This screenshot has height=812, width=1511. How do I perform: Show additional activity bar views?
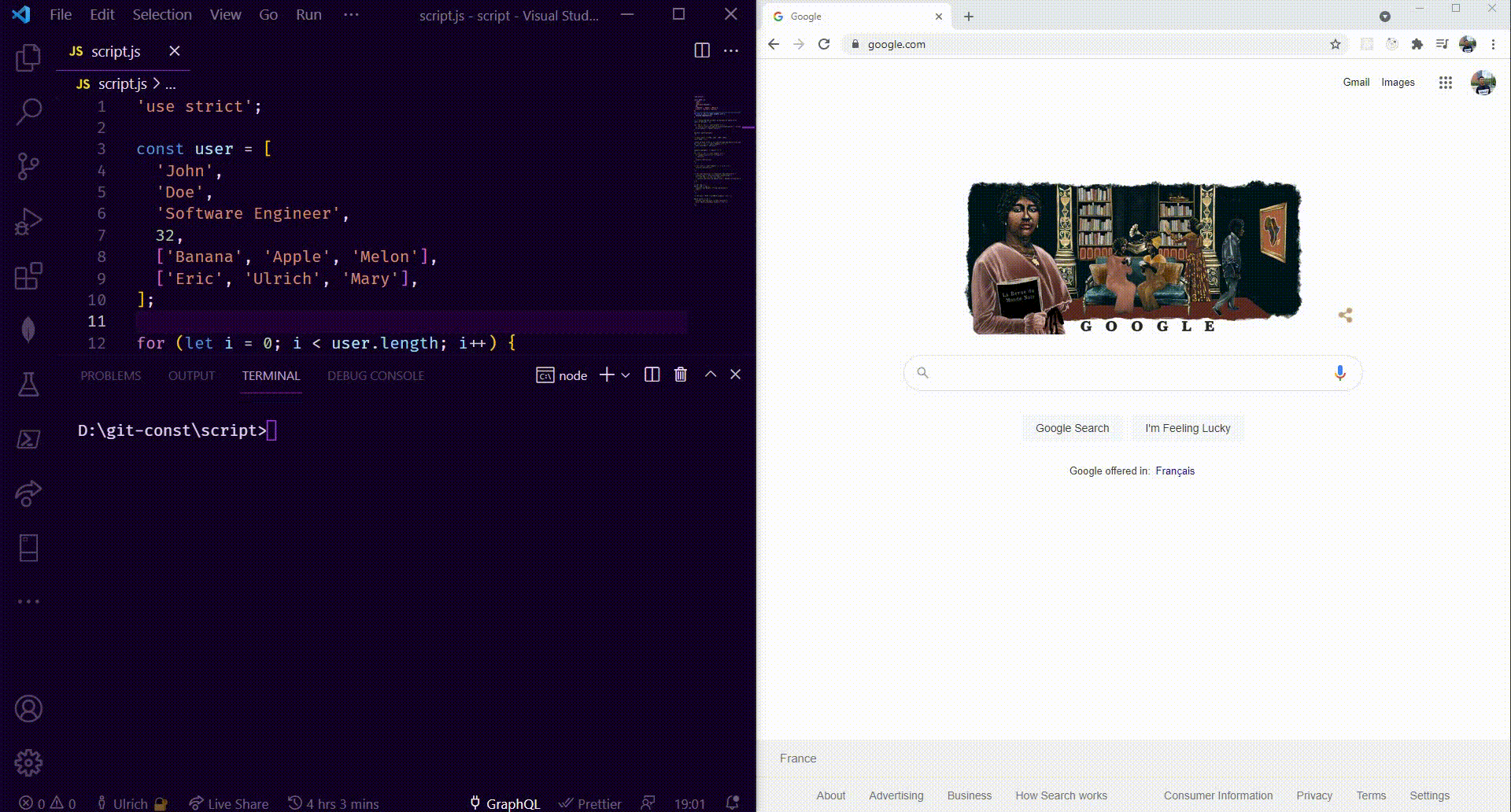click(x=28, y=601)
